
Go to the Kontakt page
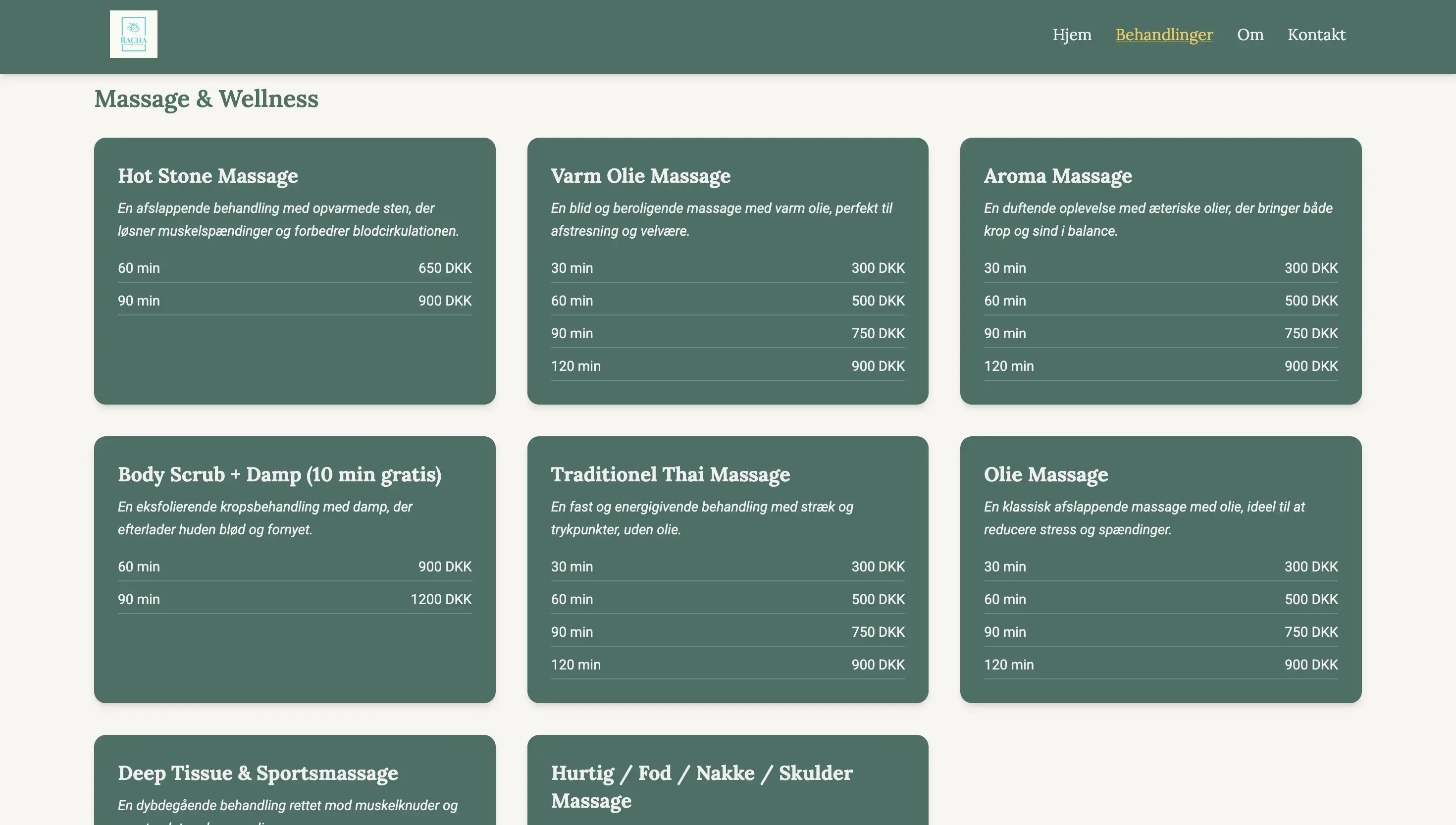point(1317,35)
